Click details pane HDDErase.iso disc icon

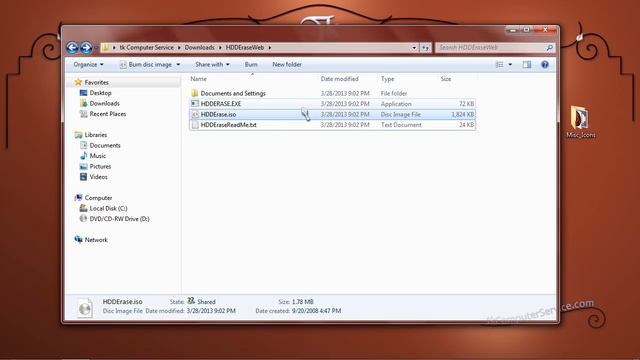tap(85, 308)
